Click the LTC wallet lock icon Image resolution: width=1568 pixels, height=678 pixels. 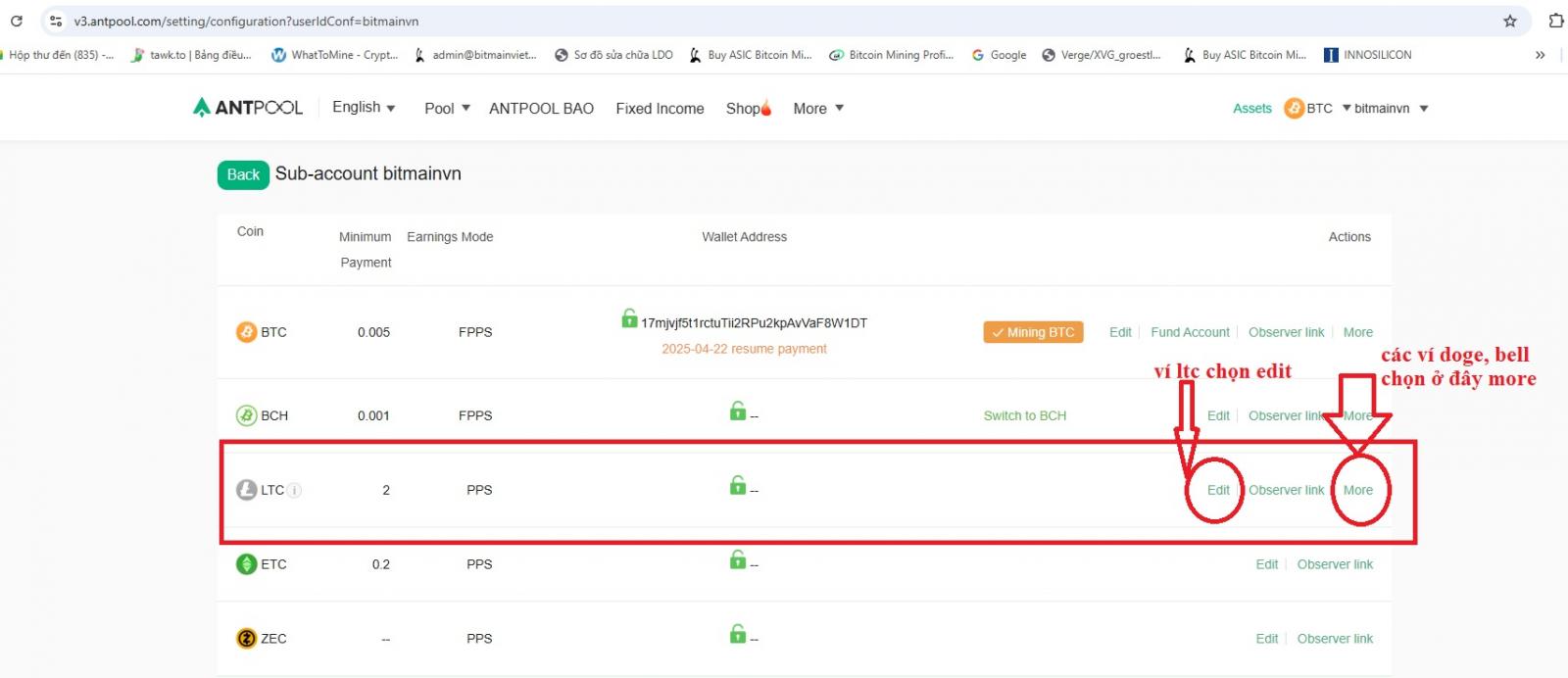(738, 485)
